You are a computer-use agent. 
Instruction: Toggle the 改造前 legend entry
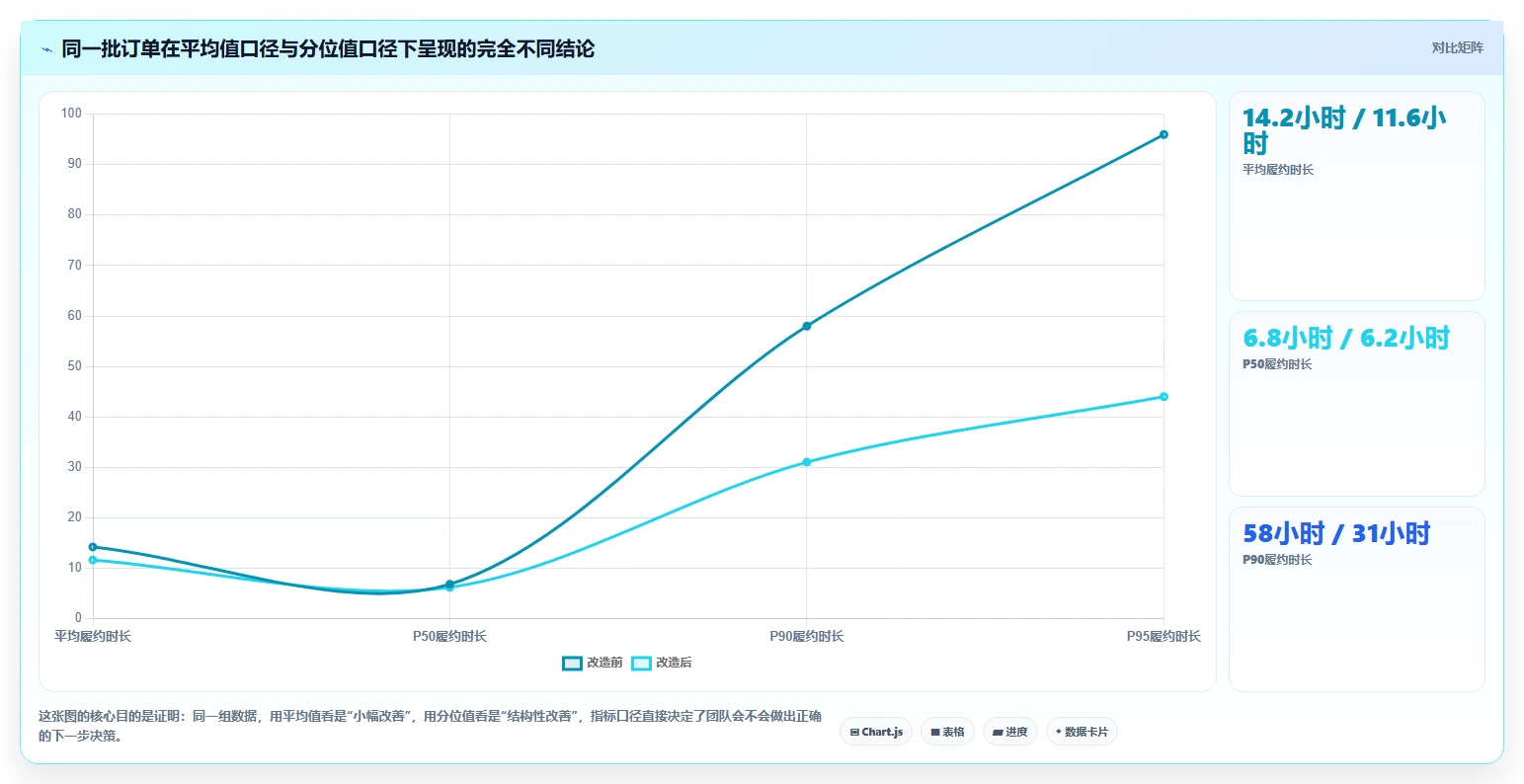593,663
